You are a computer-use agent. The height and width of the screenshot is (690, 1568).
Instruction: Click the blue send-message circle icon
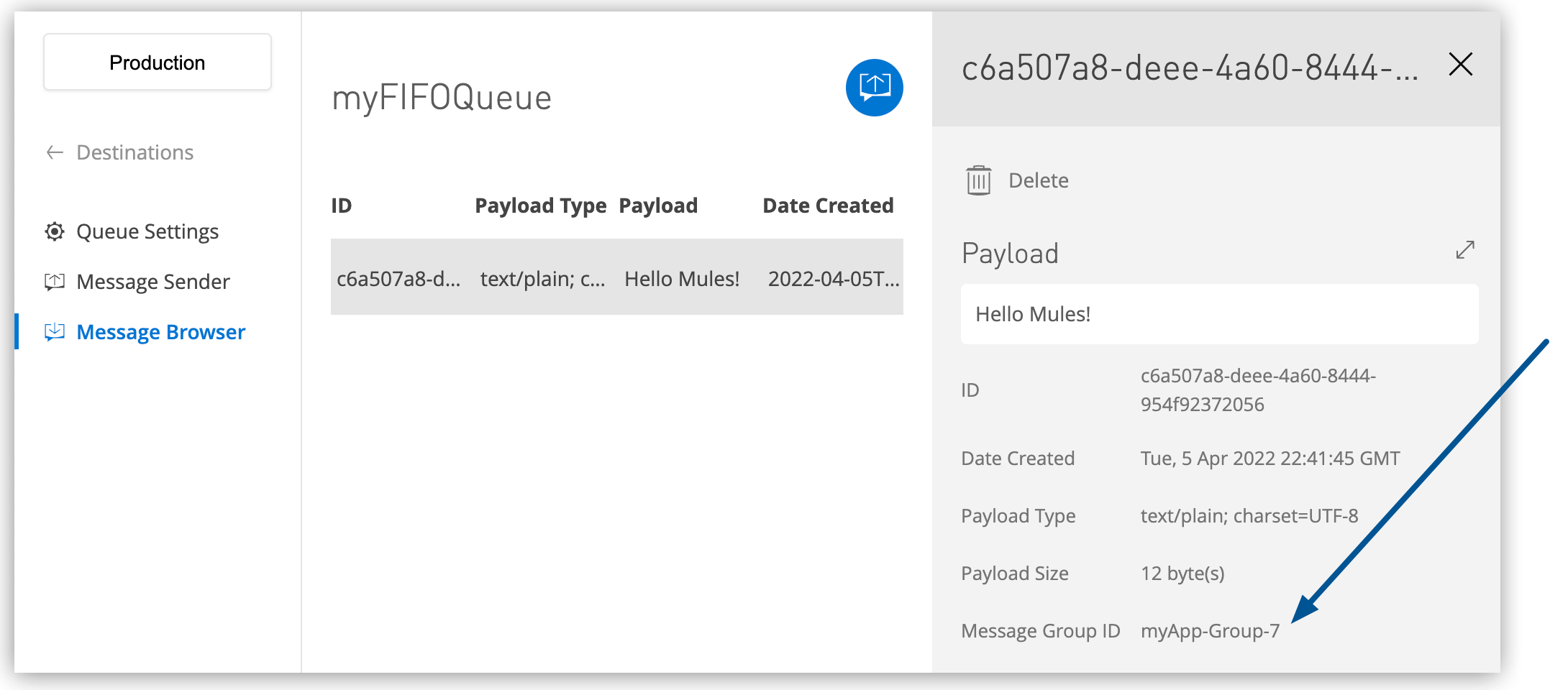873,87
